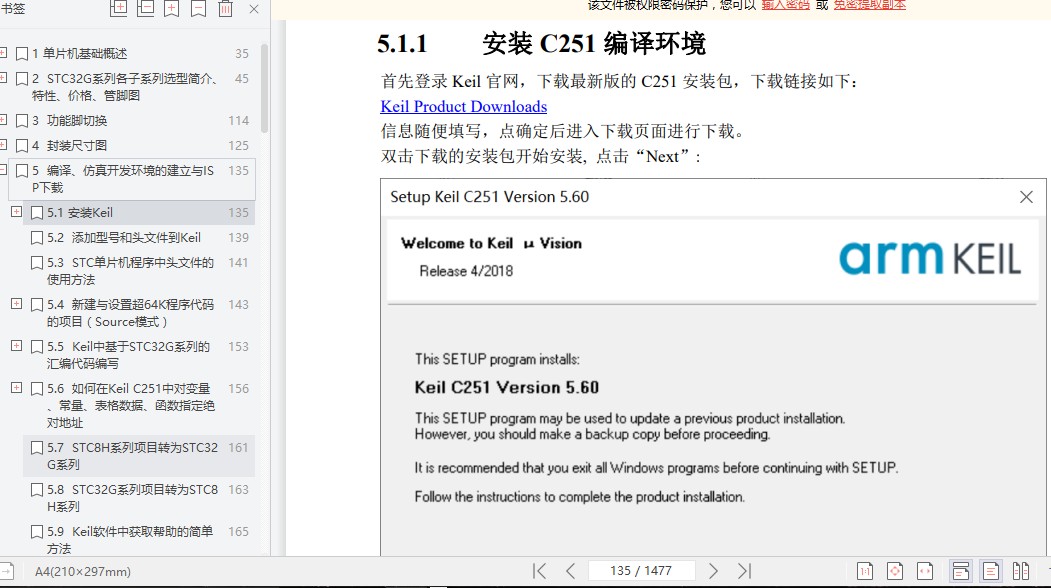The width and height of the screenshot is (1051, 588).
Task: Fit the whole page in view
Action: click(895, 571)
